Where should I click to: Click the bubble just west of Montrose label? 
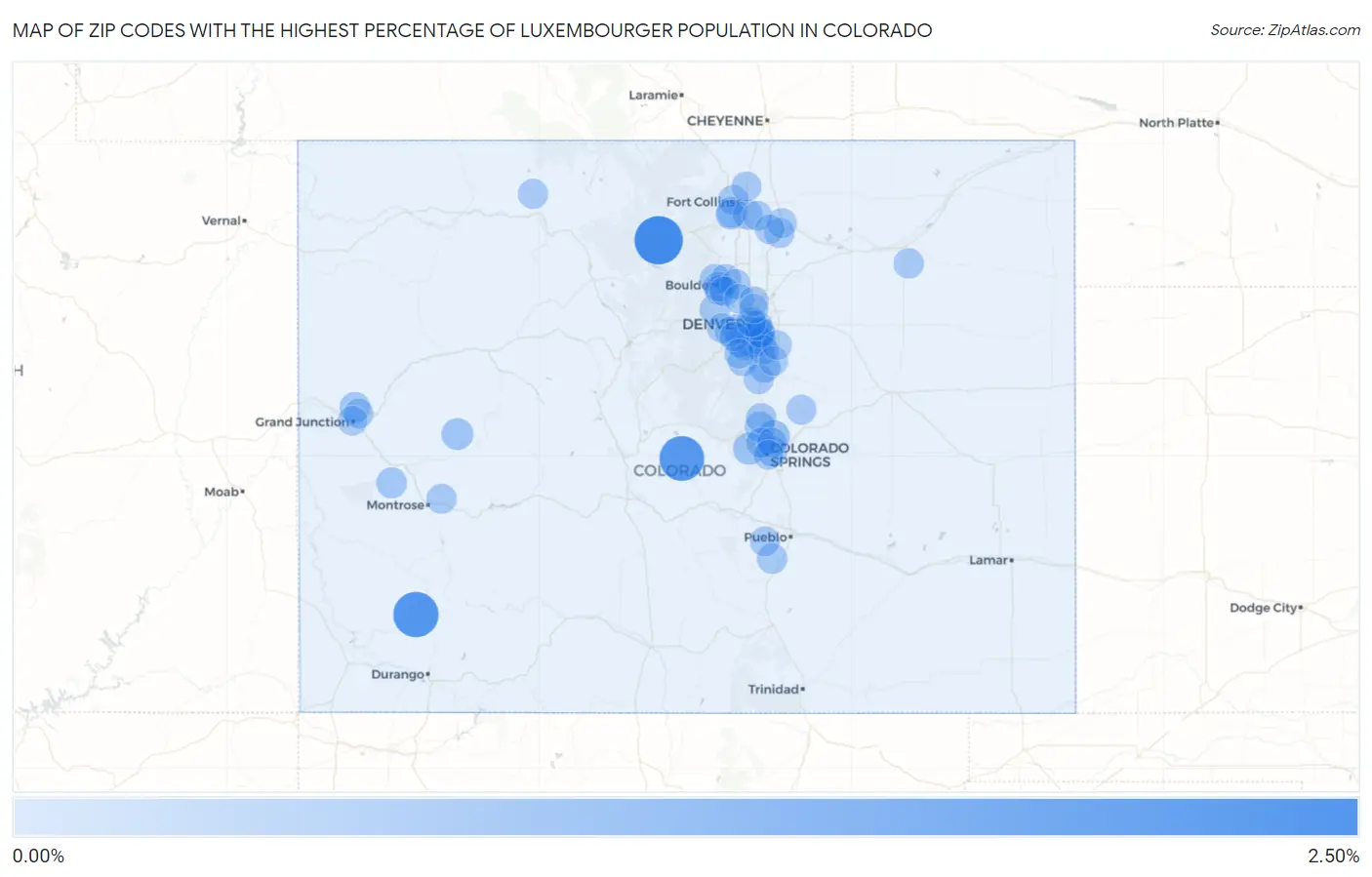pyautogui.click(x=391, y=483)
